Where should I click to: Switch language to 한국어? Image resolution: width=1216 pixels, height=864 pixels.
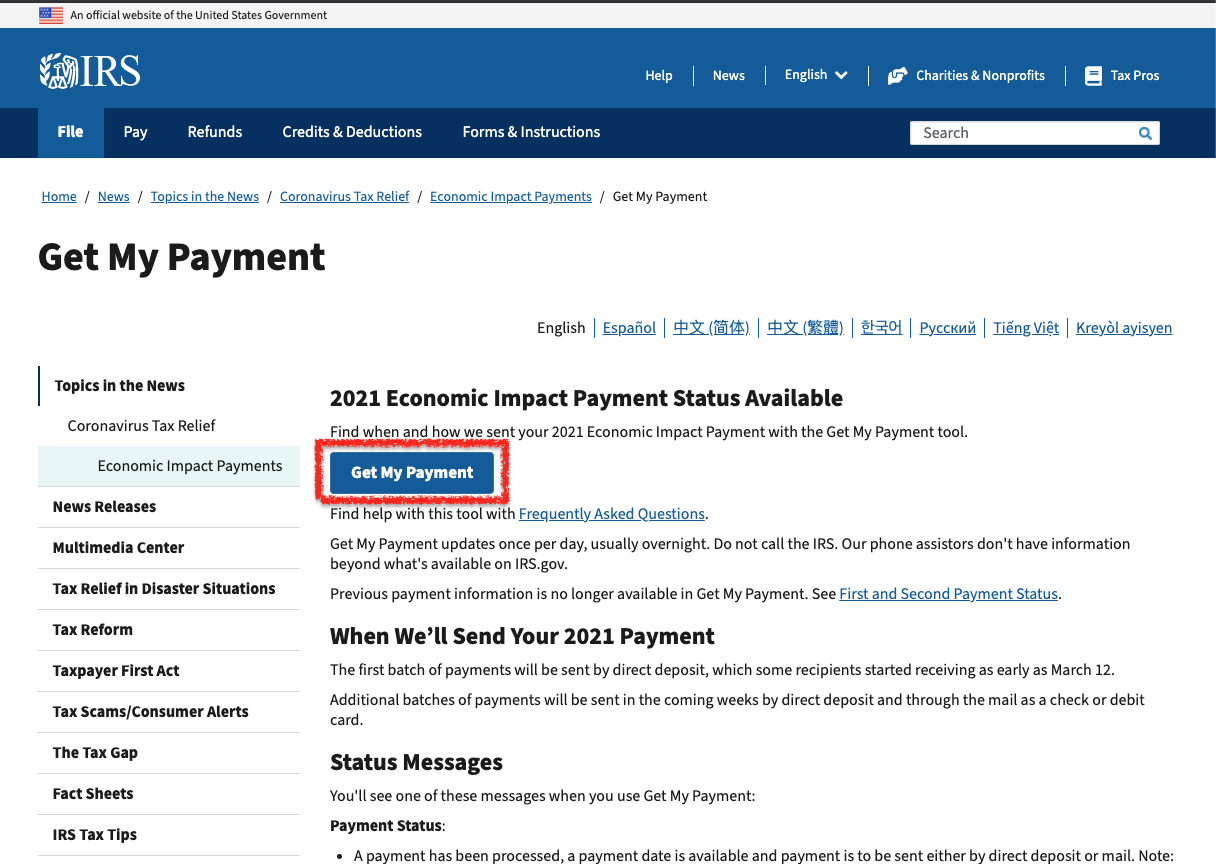coord(881,328)
